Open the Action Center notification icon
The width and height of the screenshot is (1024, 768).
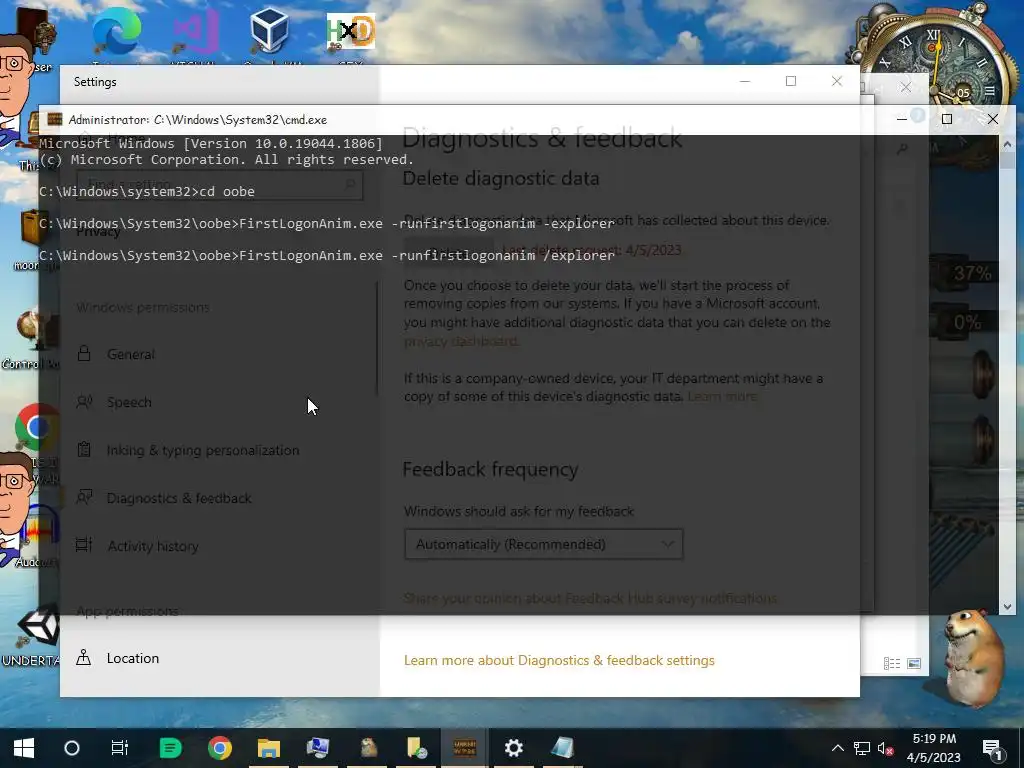(x=993, y=748)
